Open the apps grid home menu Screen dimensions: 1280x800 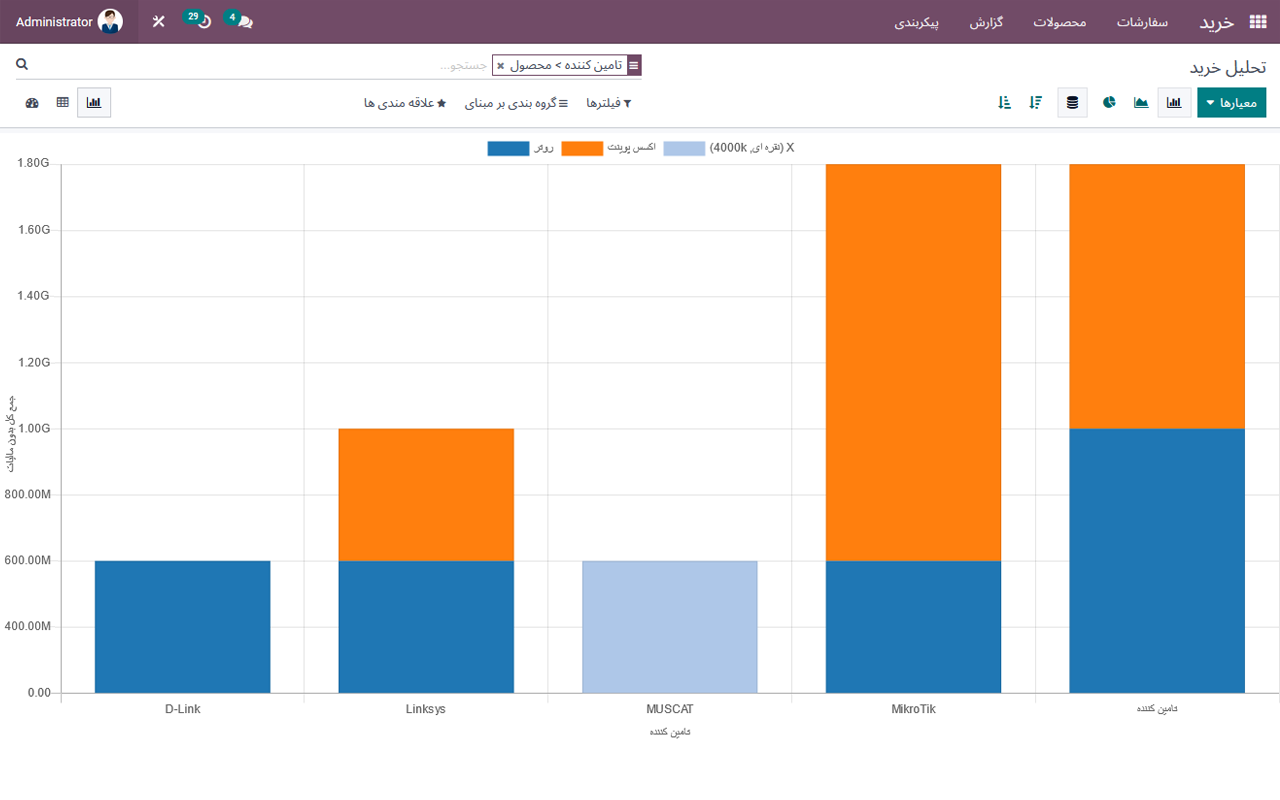click(x=1257, y=22)
